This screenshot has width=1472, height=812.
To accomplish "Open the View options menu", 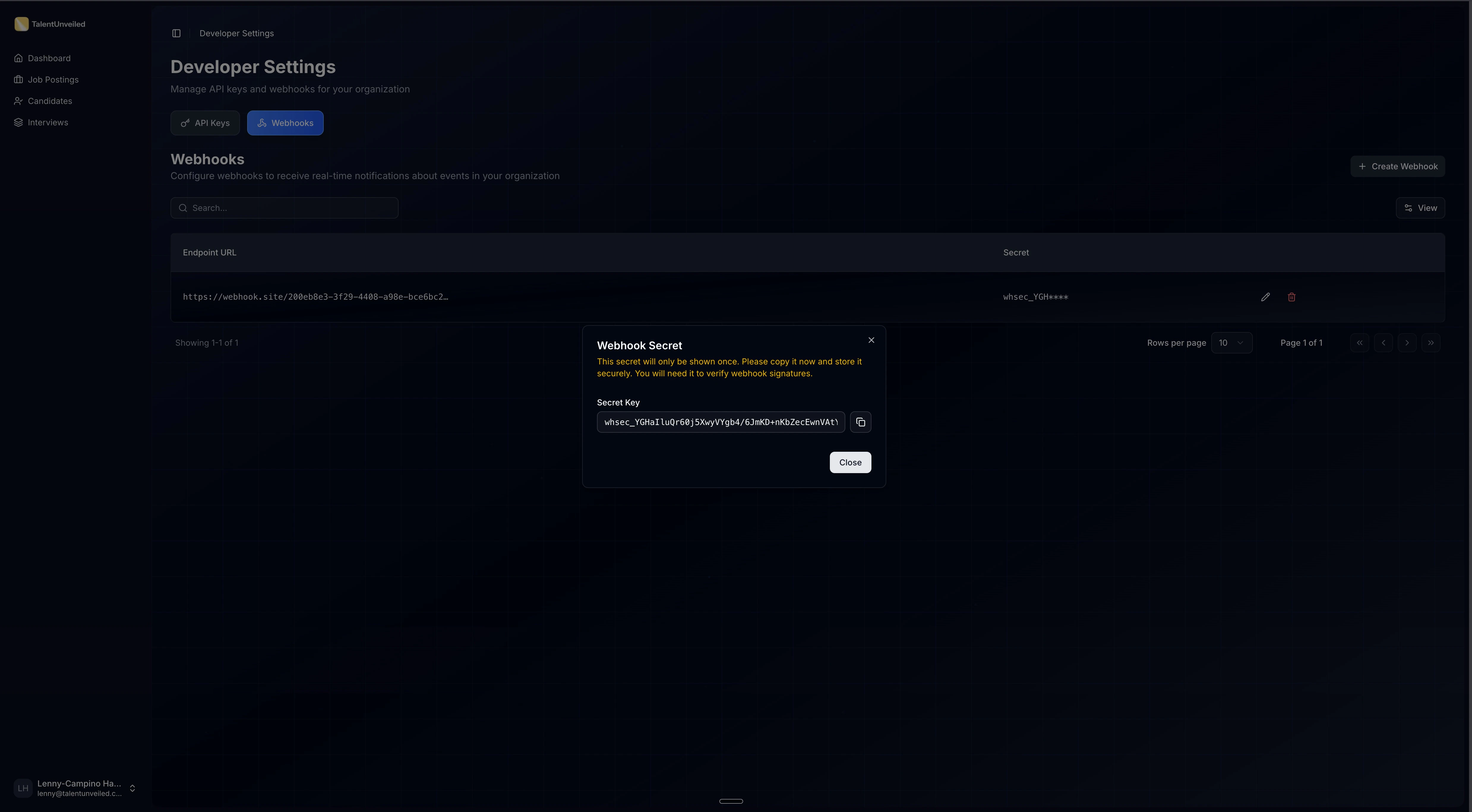I will coord(1421,207).
